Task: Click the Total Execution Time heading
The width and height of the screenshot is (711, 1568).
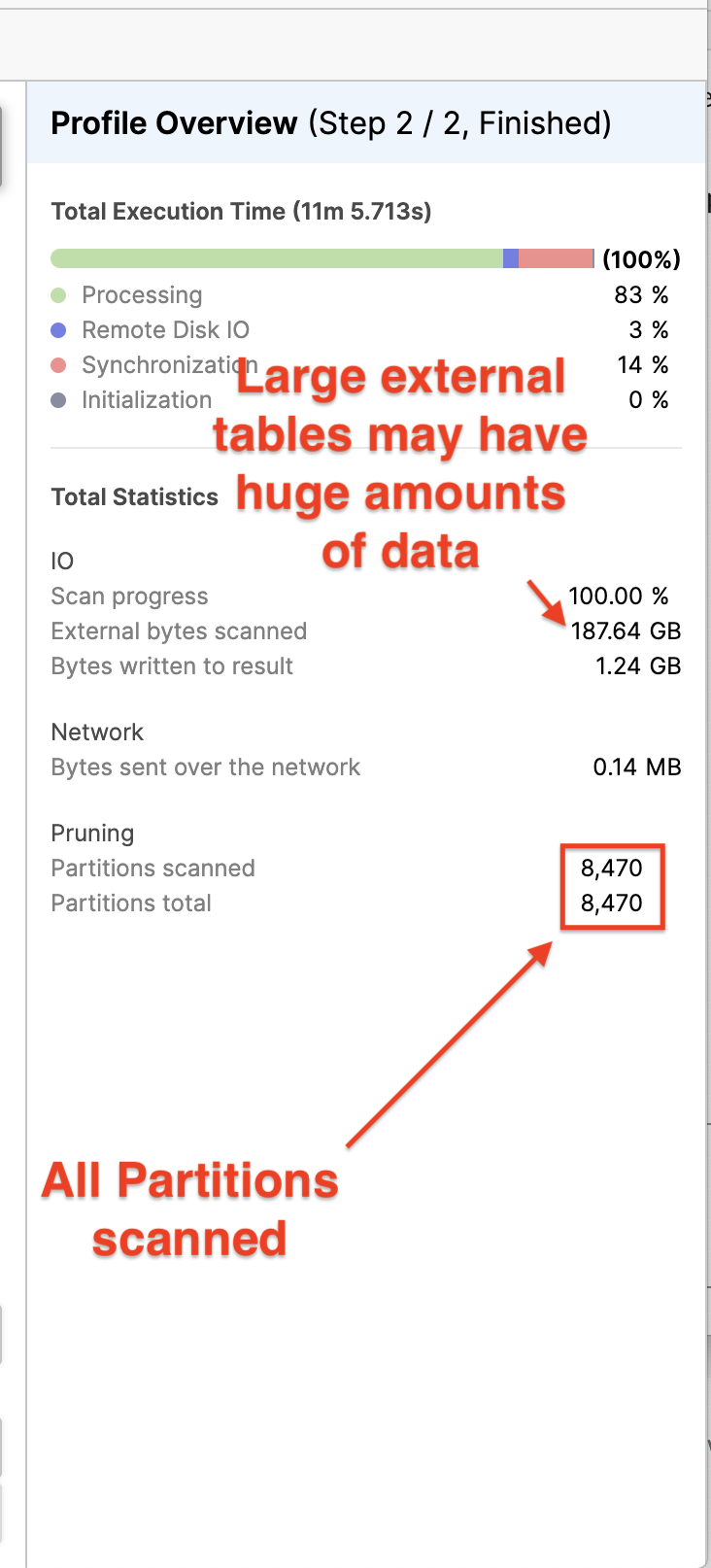Action: pyautogui.click(x=241, y=212)
